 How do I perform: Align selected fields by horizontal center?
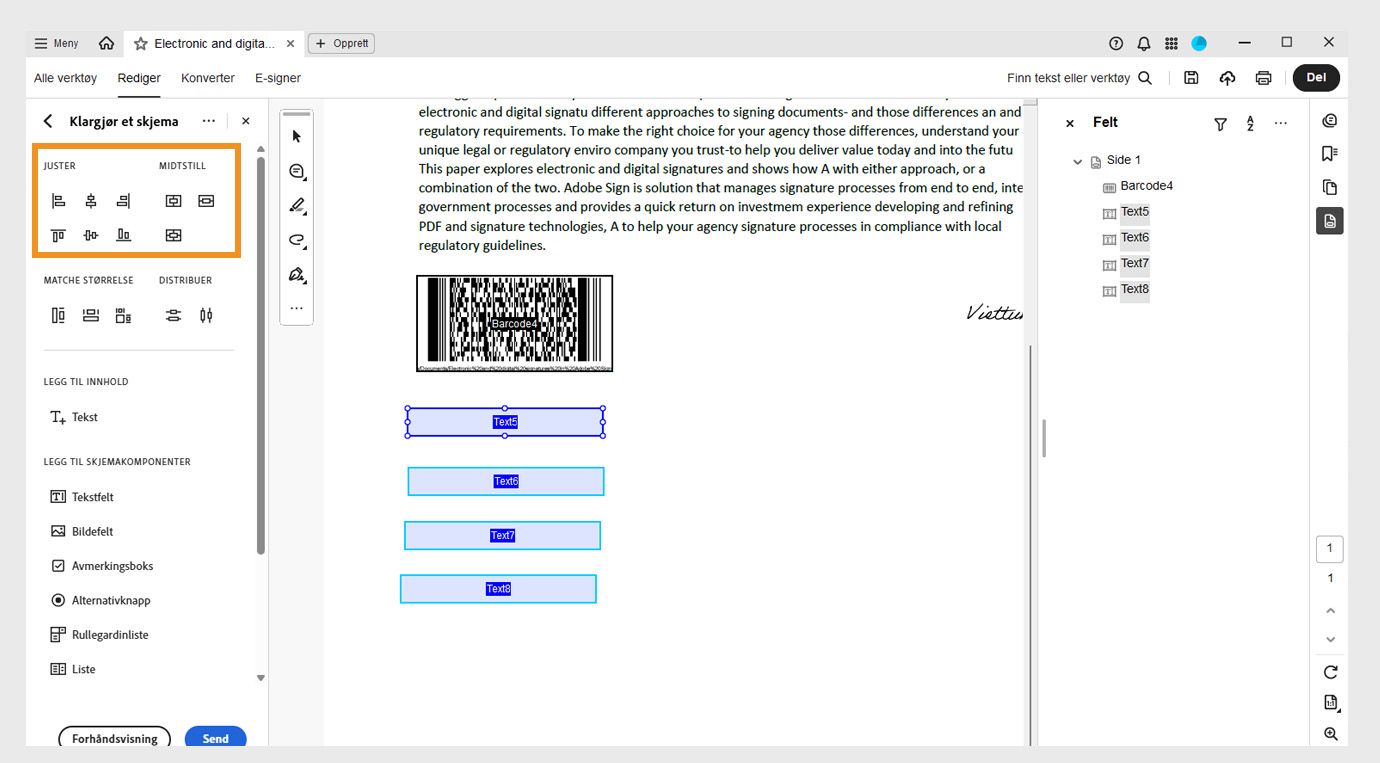tap(91, 201)
